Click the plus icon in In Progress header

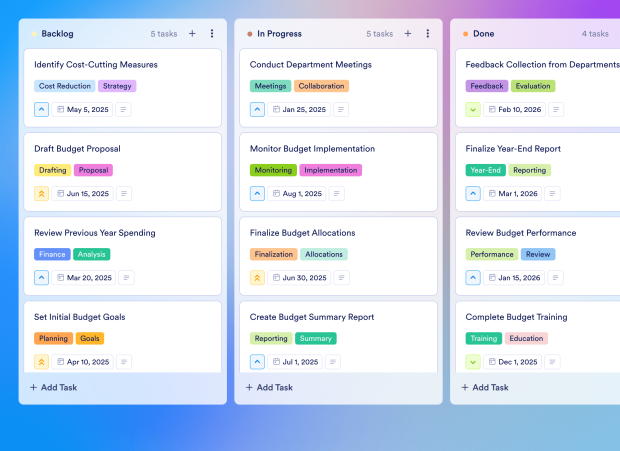tap(407, 33)
